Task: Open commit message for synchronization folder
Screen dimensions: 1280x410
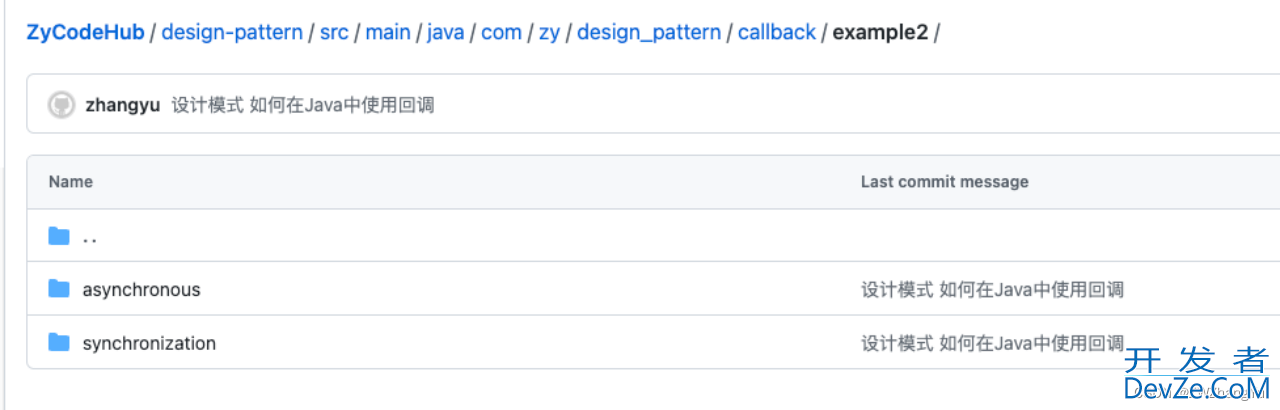Action: pyautogui.click(x=993, y=343)
